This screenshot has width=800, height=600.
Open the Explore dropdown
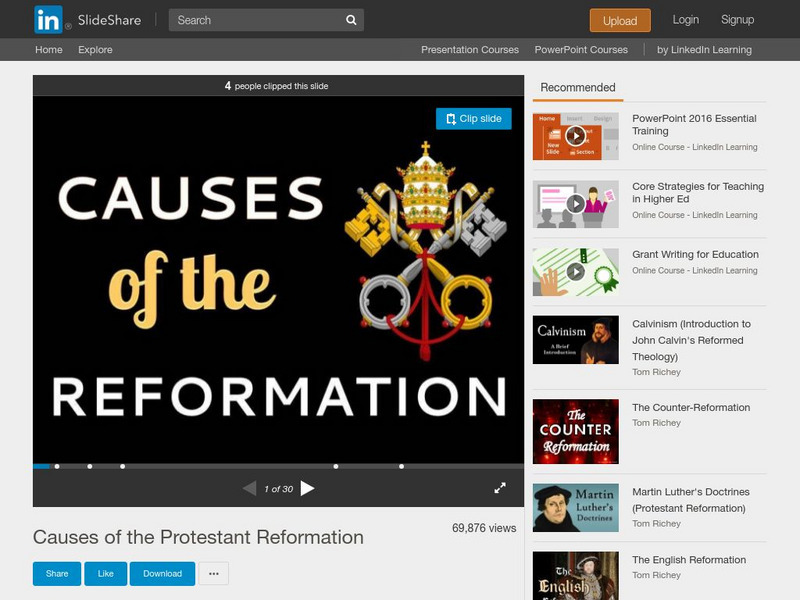click(95, 49)
